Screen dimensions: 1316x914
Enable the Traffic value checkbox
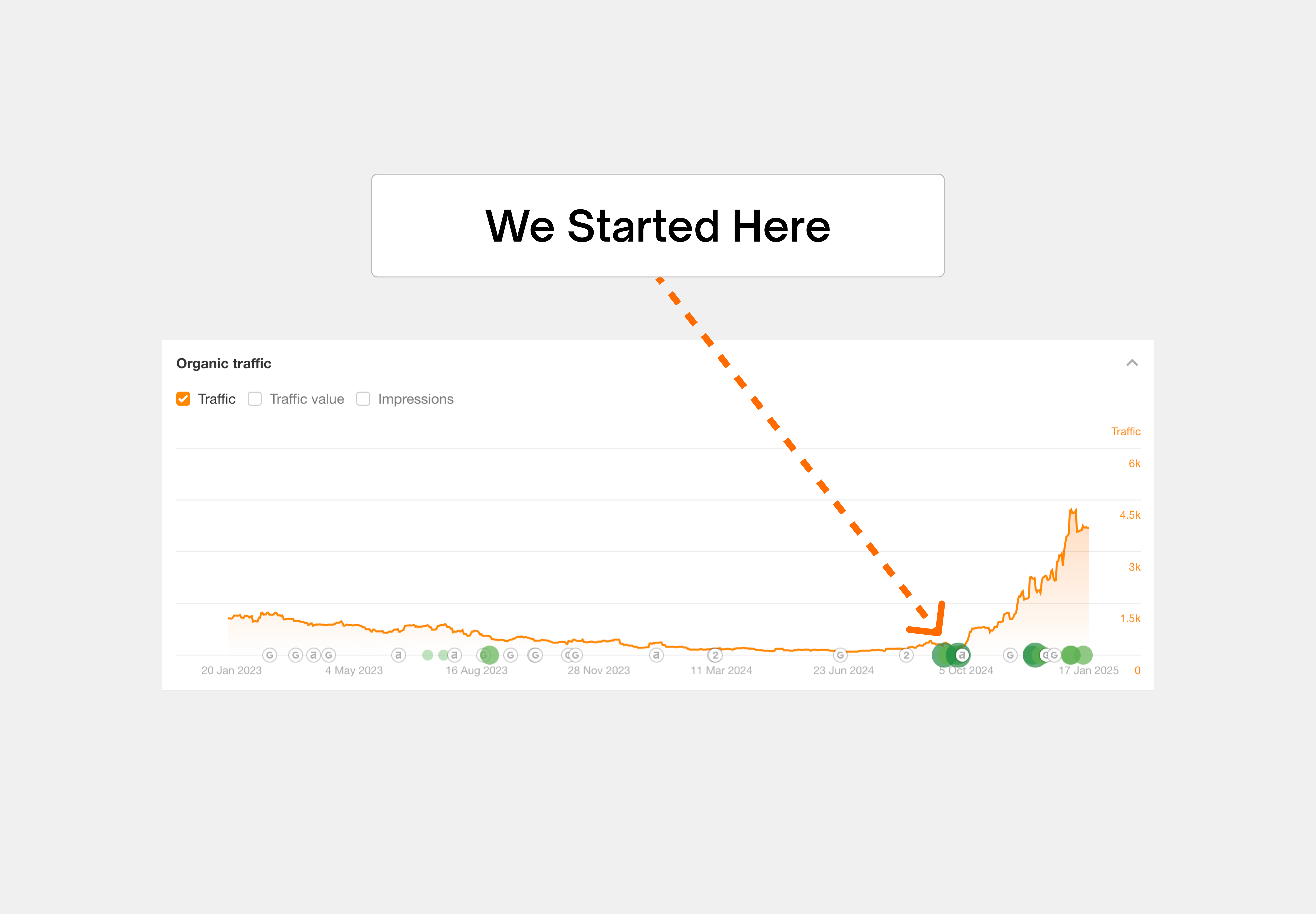tap(254, 399)
